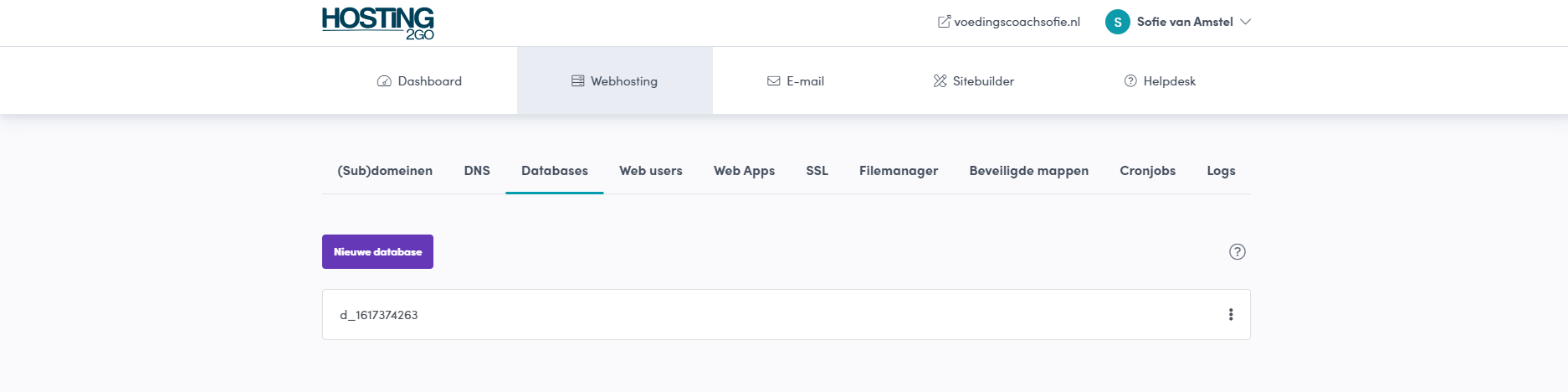
Task: Switch to the DNS tab
Action: 477,171
